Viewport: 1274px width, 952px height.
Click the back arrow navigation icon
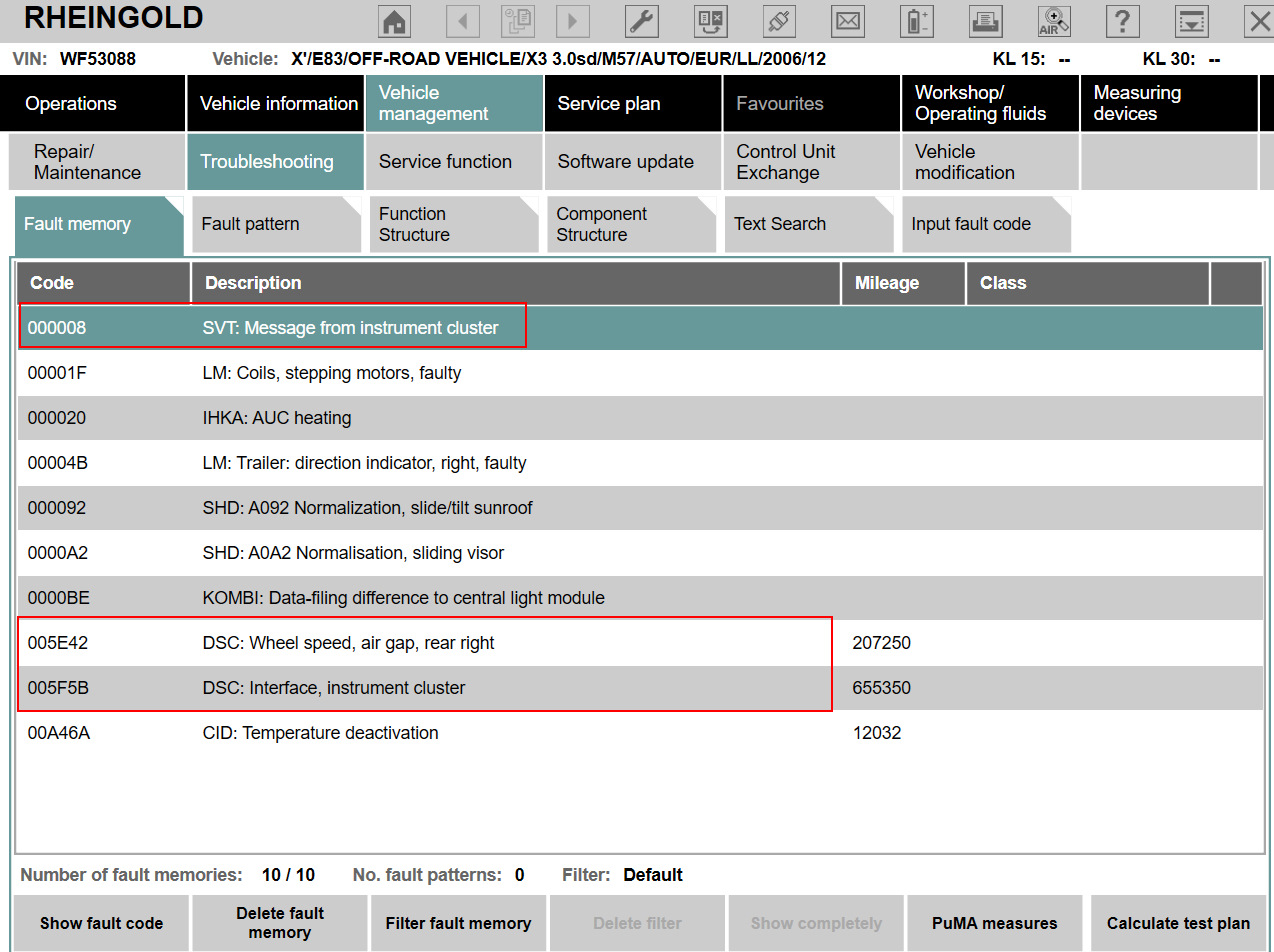coord(462,21)
